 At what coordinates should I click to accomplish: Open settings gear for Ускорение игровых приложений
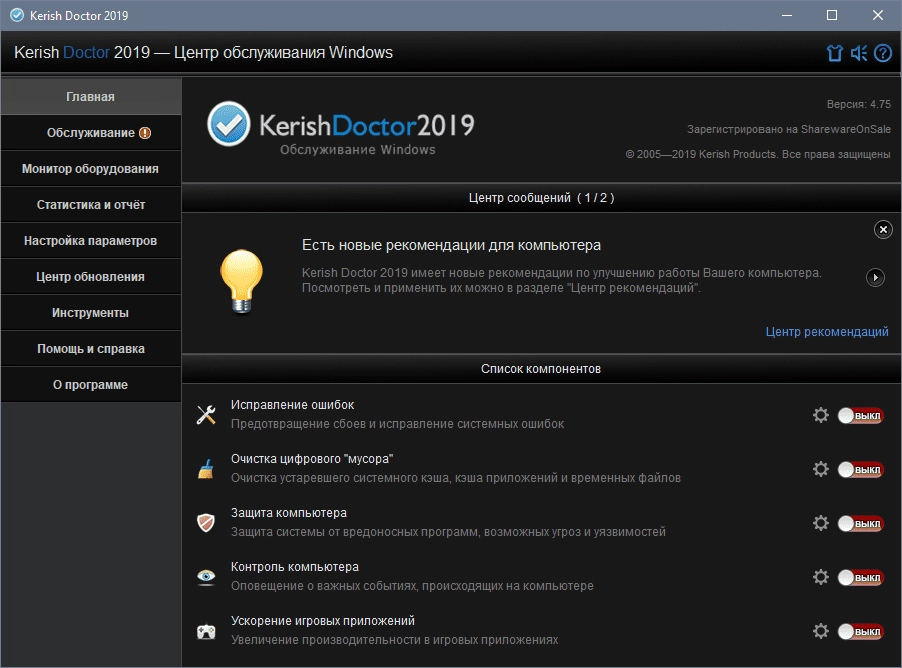(820, 631)
